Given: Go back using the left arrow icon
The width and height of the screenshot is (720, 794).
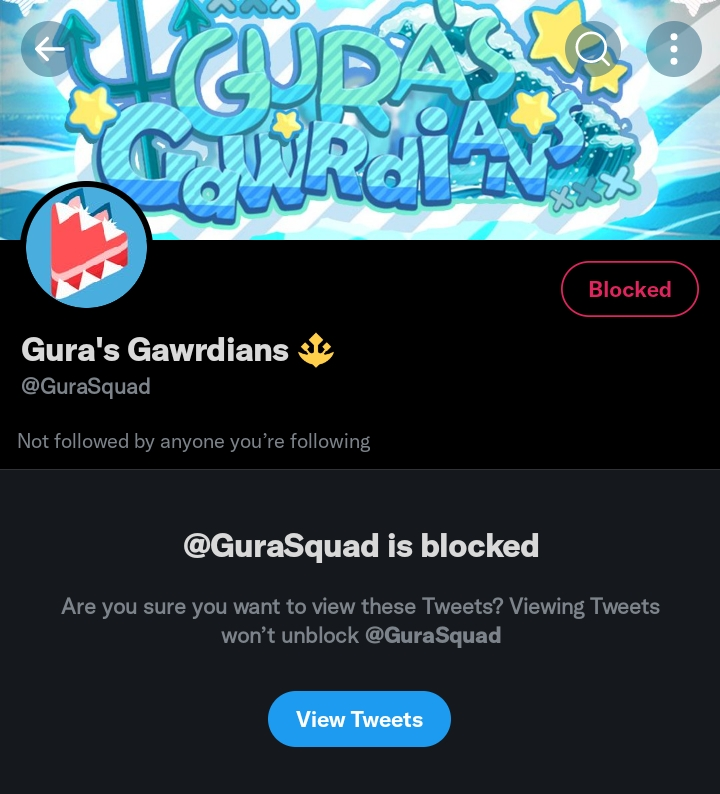Looking at the screenshot, I should click(x=49, y=49).
